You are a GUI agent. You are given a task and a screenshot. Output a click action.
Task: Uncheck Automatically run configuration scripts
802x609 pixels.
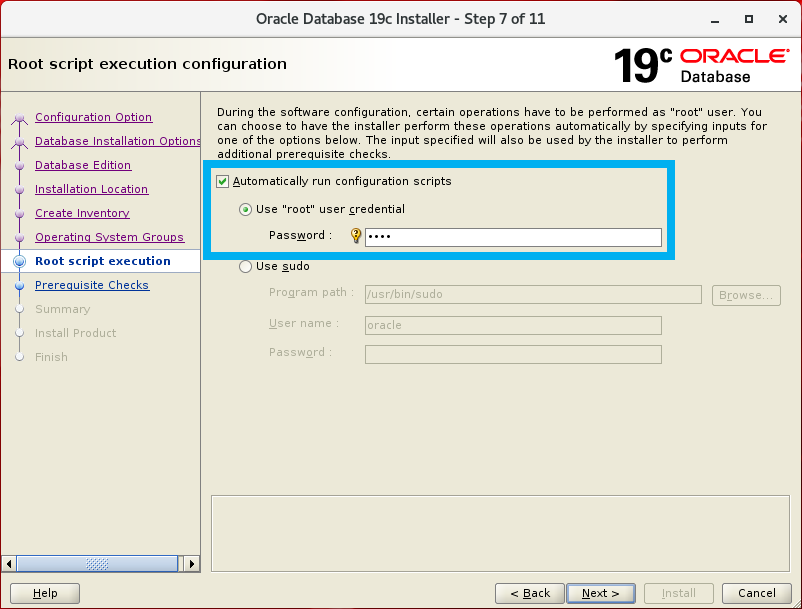(x=222, y=182)
